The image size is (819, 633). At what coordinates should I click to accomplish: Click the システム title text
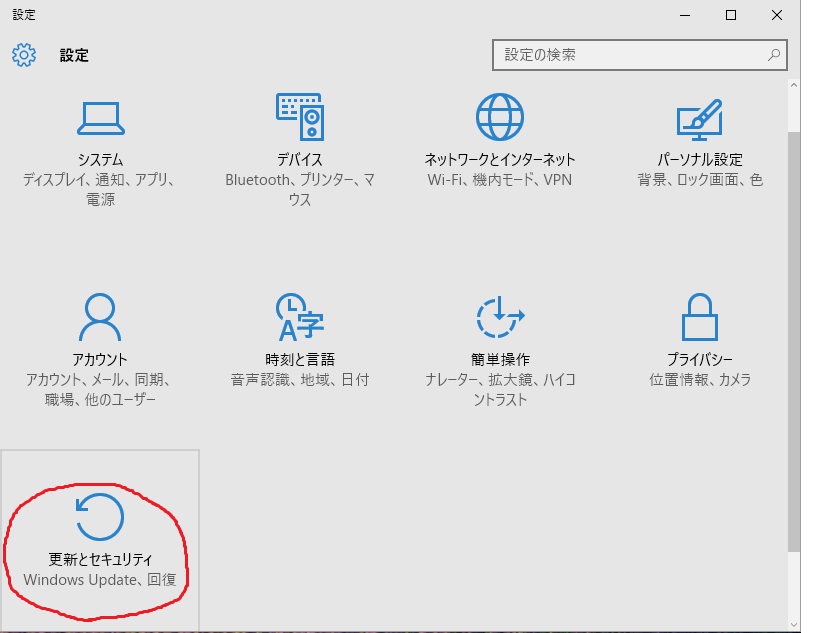(100, 159)
